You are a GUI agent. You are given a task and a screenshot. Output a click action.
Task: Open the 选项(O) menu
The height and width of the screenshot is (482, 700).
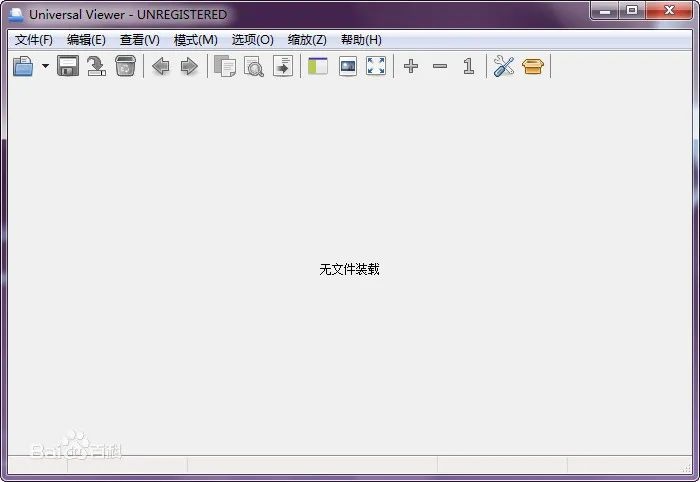coord(253,40)
